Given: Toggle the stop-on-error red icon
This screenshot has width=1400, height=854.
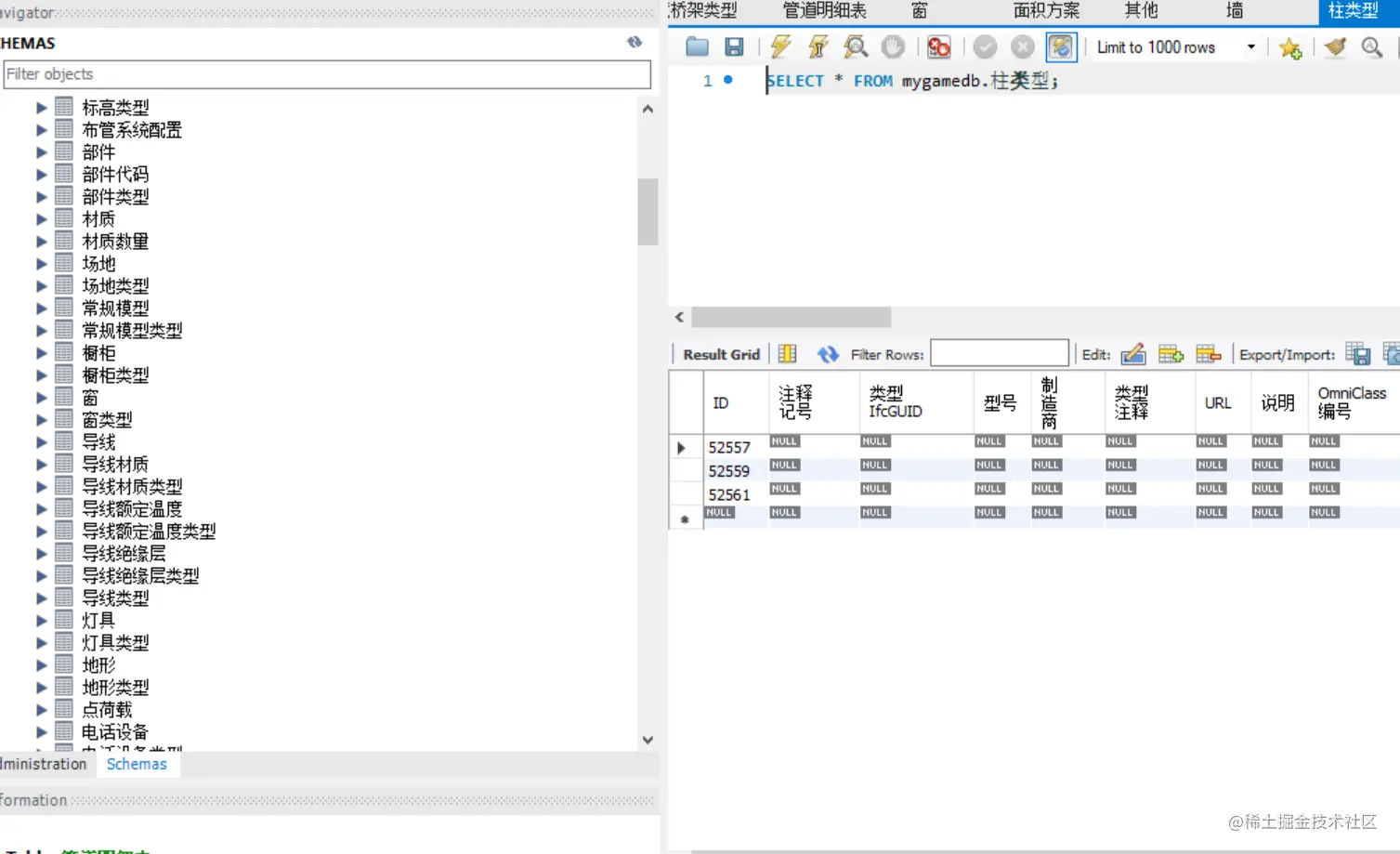Looking at the screenshot, I should 939,47.
